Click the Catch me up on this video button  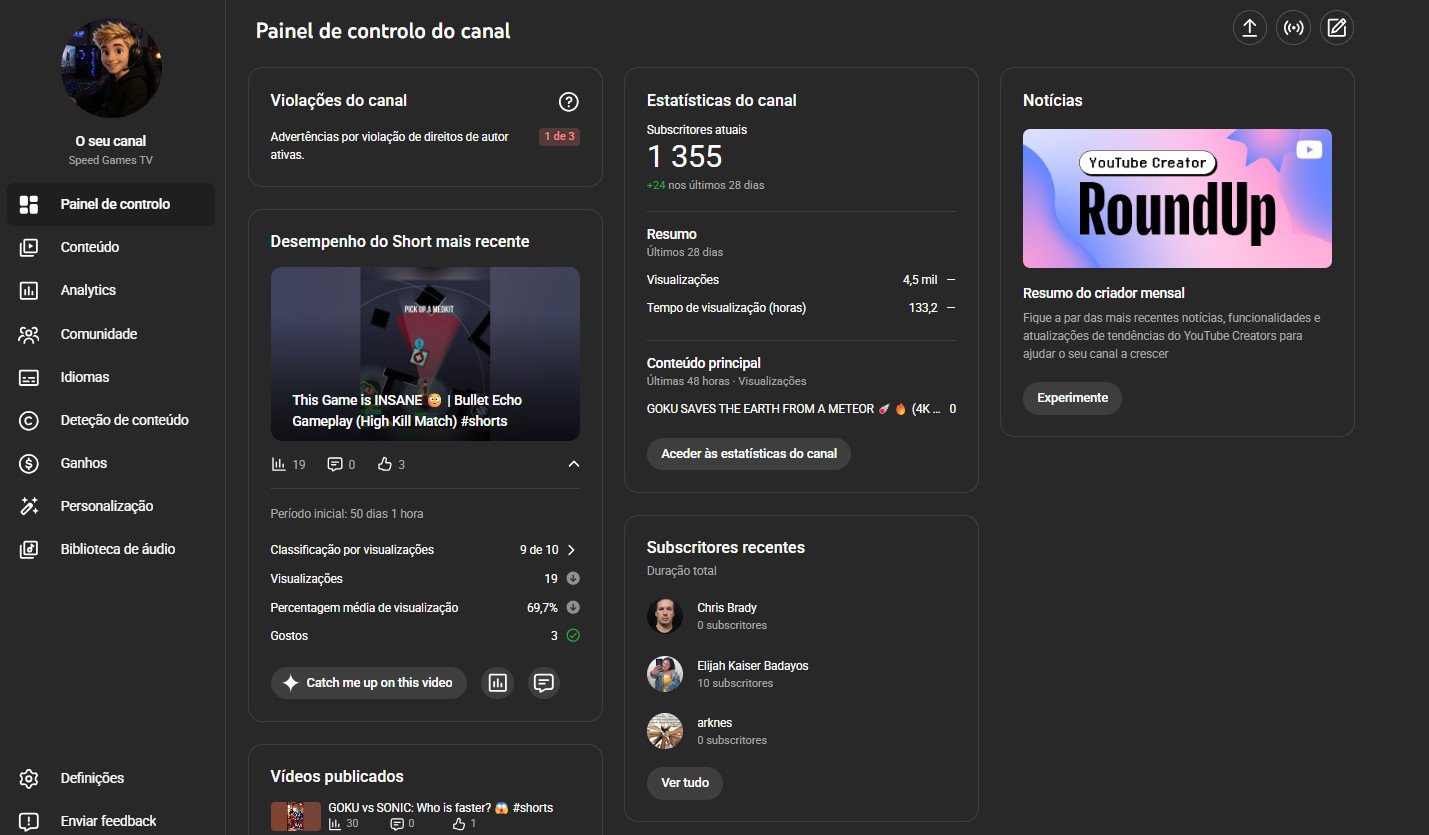point(368,683)
